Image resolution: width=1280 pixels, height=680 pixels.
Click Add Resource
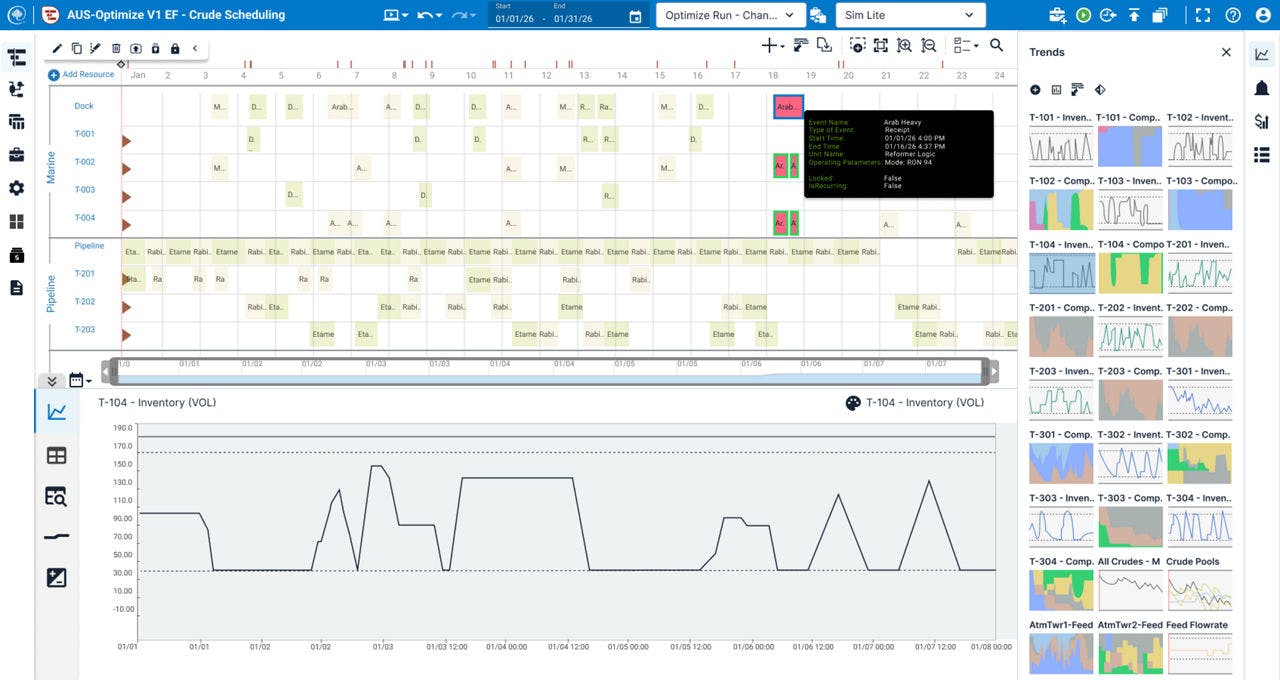click(81, 74)
